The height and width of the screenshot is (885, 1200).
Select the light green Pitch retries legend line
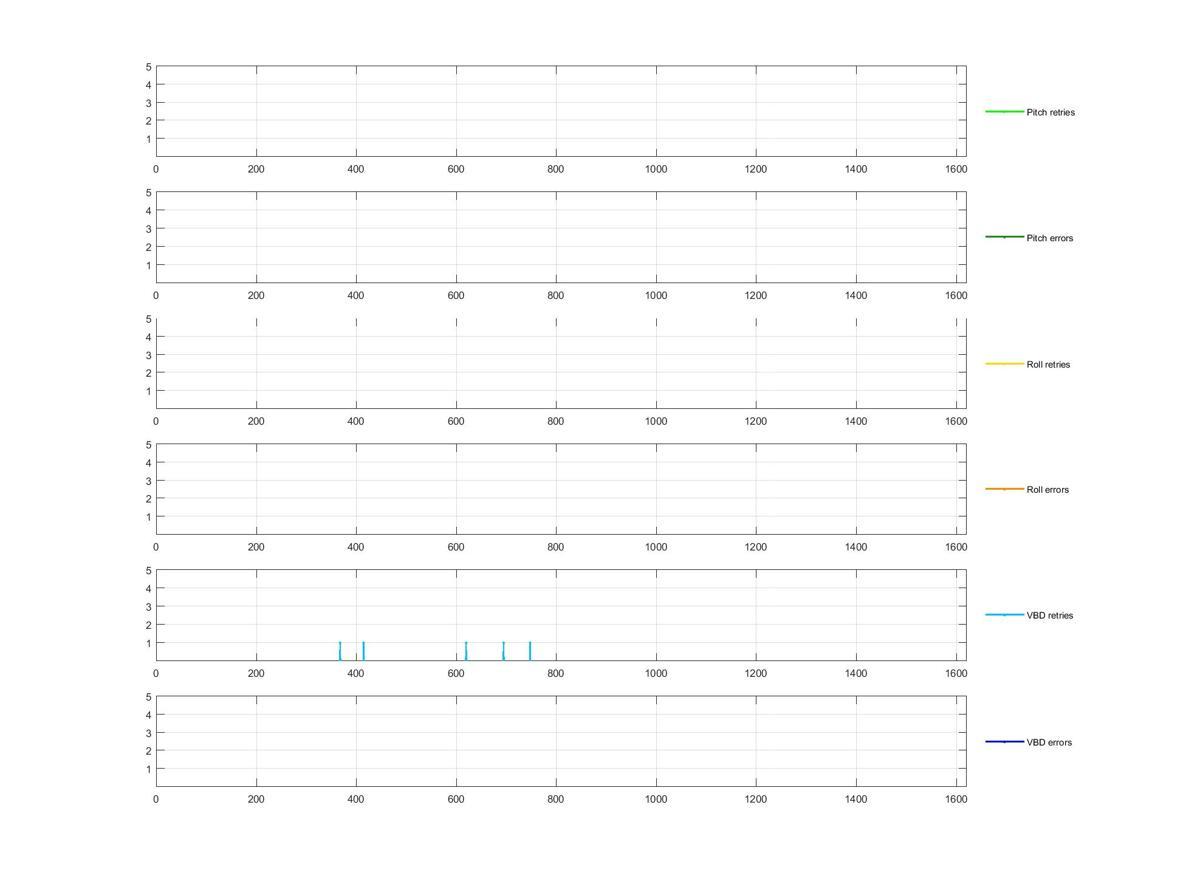[x=1005, y=111]
